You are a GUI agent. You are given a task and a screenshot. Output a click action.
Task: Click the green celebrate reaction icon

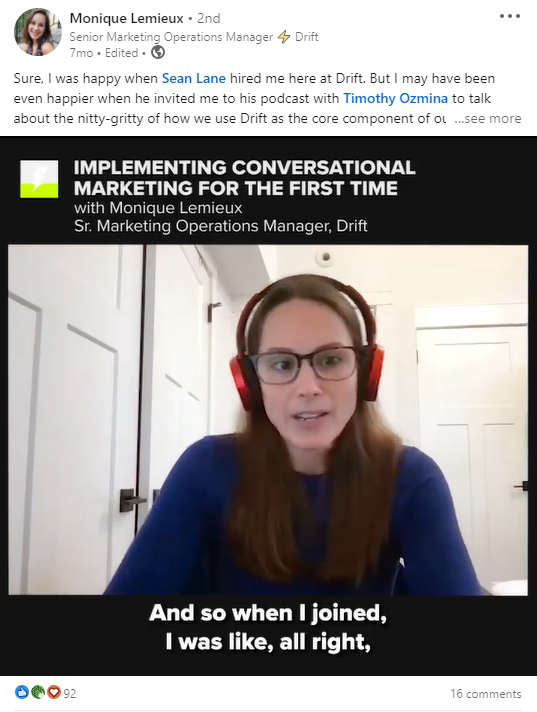coord(38,692)
